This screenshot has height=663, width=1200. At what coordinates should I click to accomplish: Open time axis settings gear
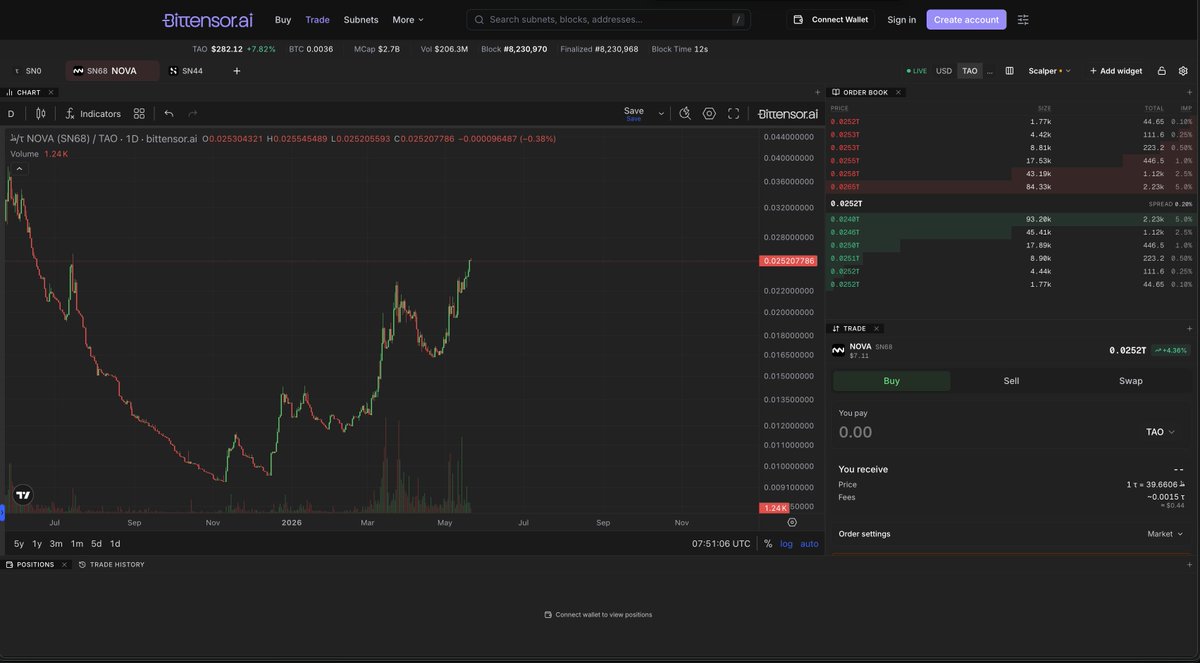(x=792, y=522)
